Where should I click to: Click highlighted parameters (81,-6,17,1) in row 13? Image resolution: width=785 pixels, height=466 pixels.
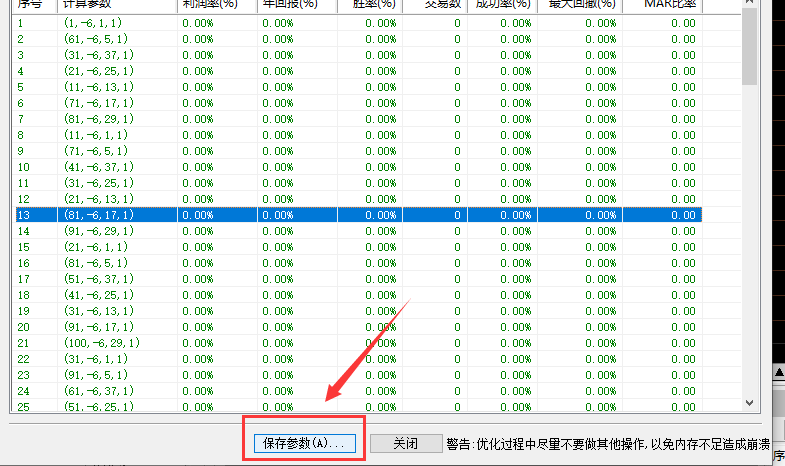coord(99,215)
